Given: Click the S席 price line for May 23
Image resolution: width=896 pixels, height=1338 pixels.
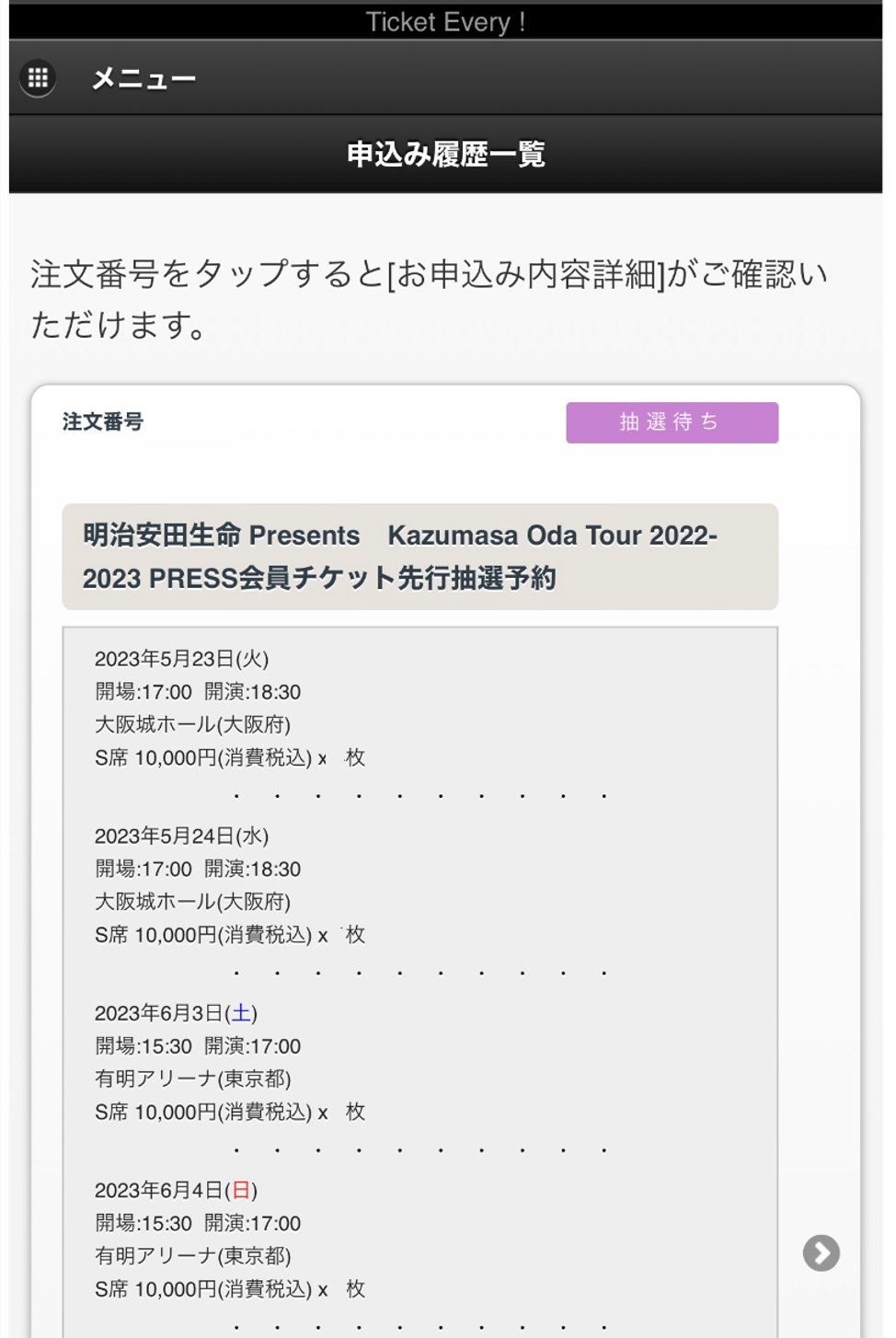Looking at the screenshot, I should pyautogui.click(x=230, y=757).
